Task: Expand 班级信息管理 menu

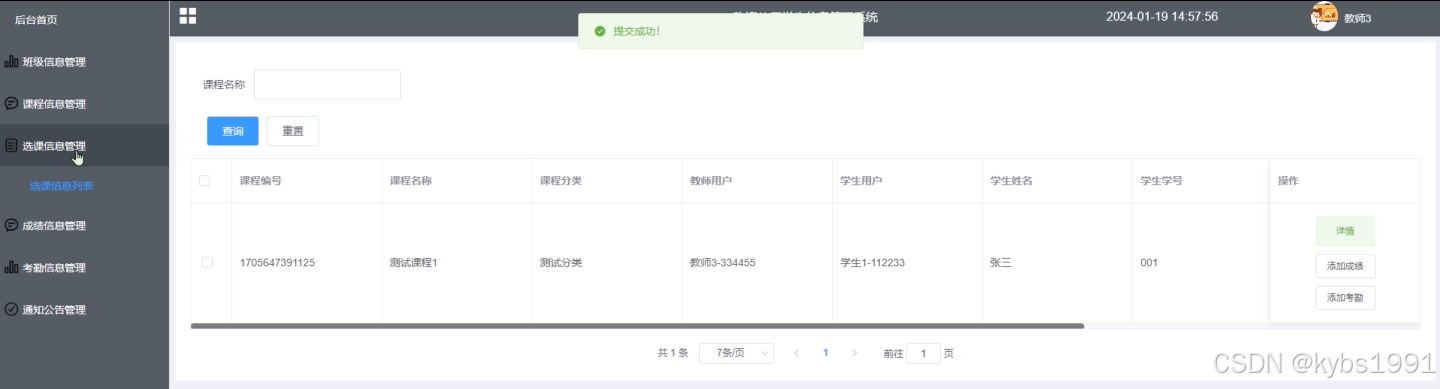Action: [x=85, y=62]
